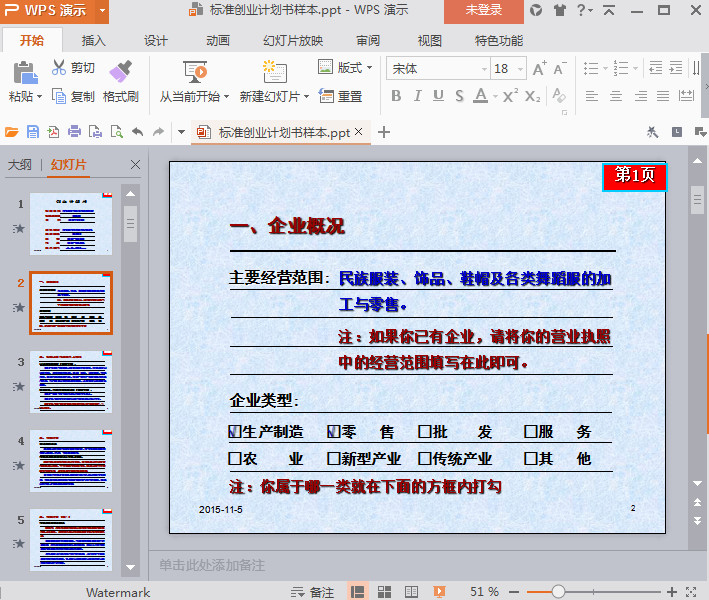
Task: Click the Copy button
Action: (x=73, y=96)
